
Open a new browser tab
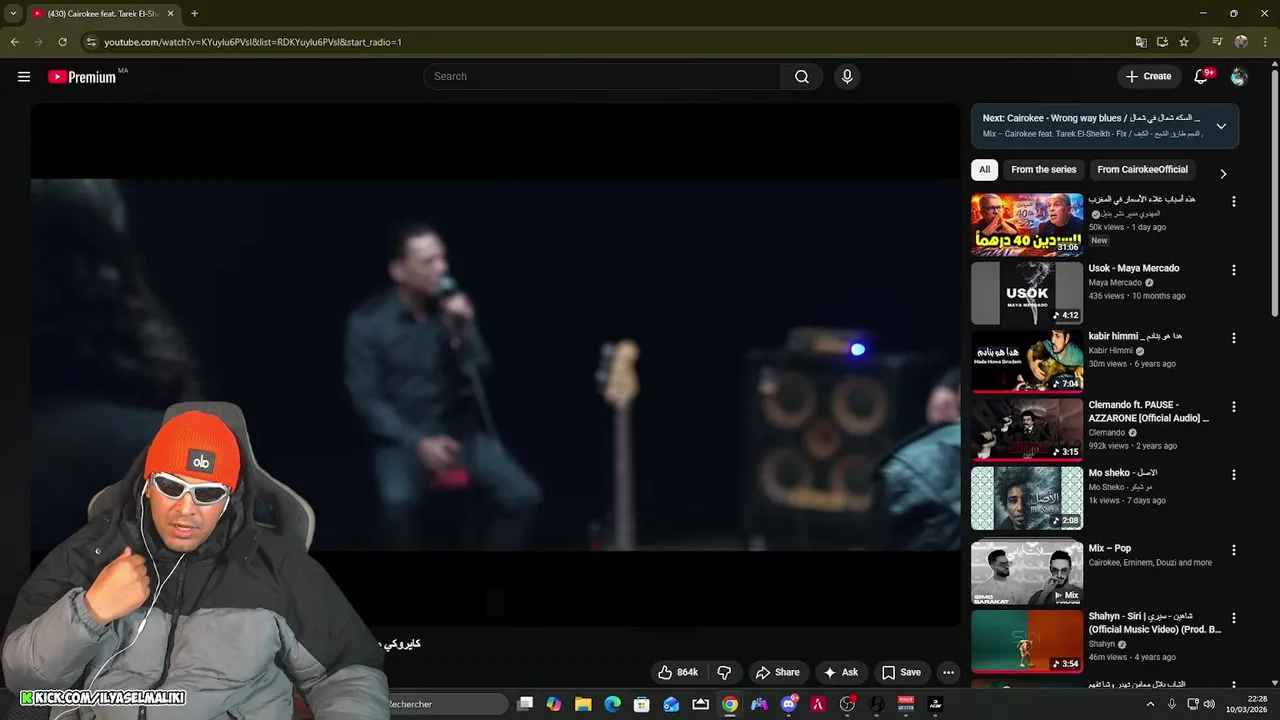coord(194,13)
